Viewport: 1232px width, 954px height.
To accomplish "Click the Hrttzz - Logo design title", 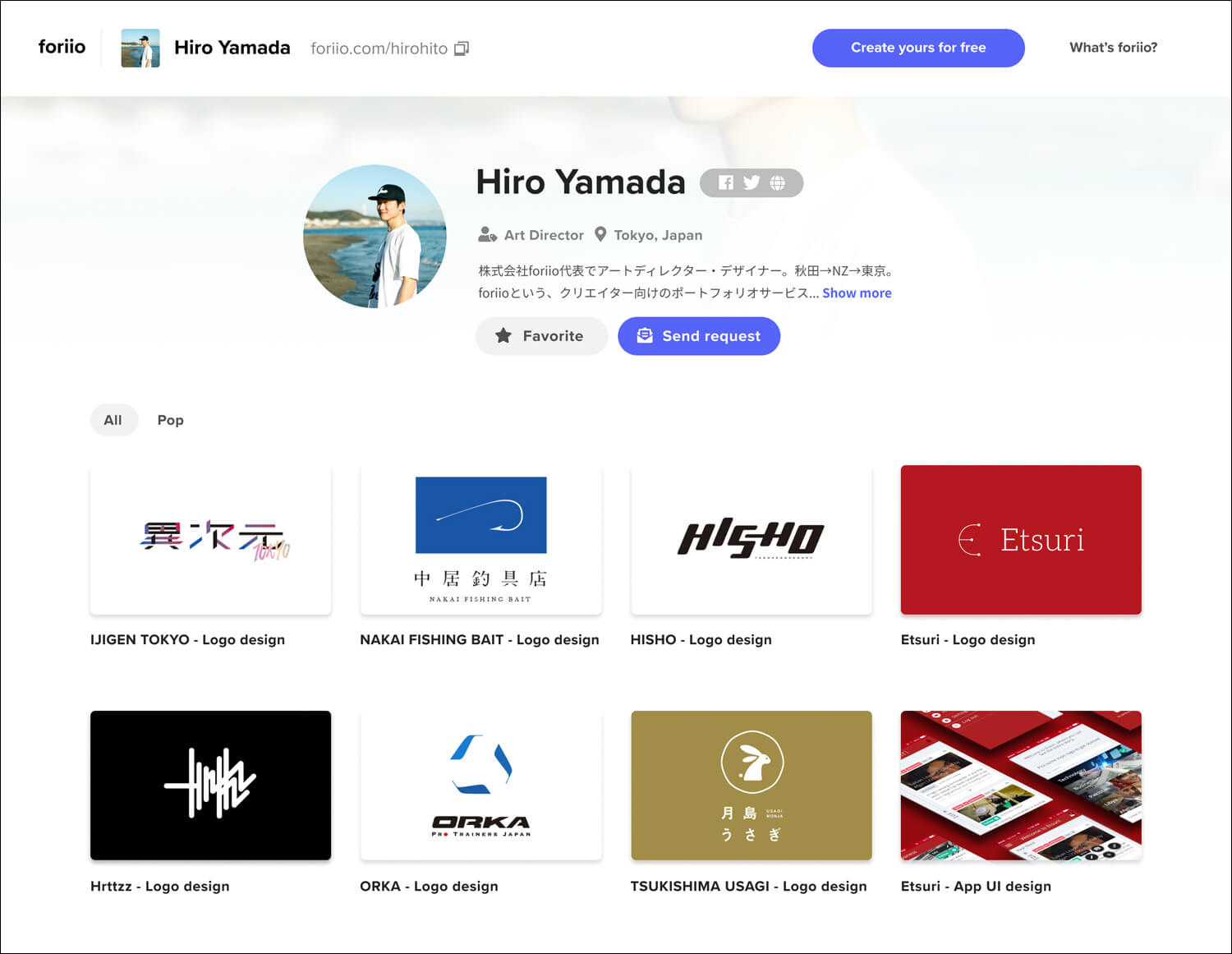I will coord(160,887).
